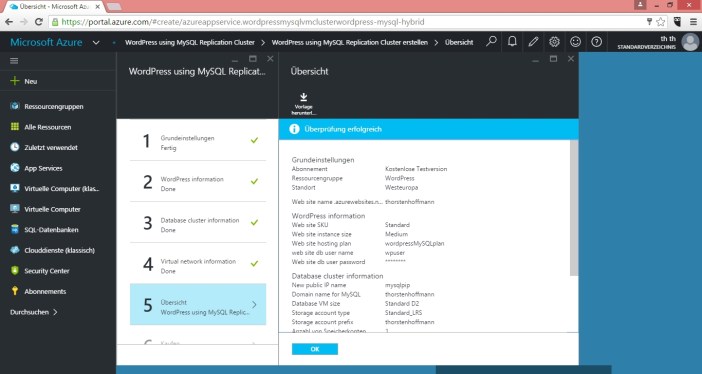
Task: Click value mysqlpip
Action: pos(398,285)
